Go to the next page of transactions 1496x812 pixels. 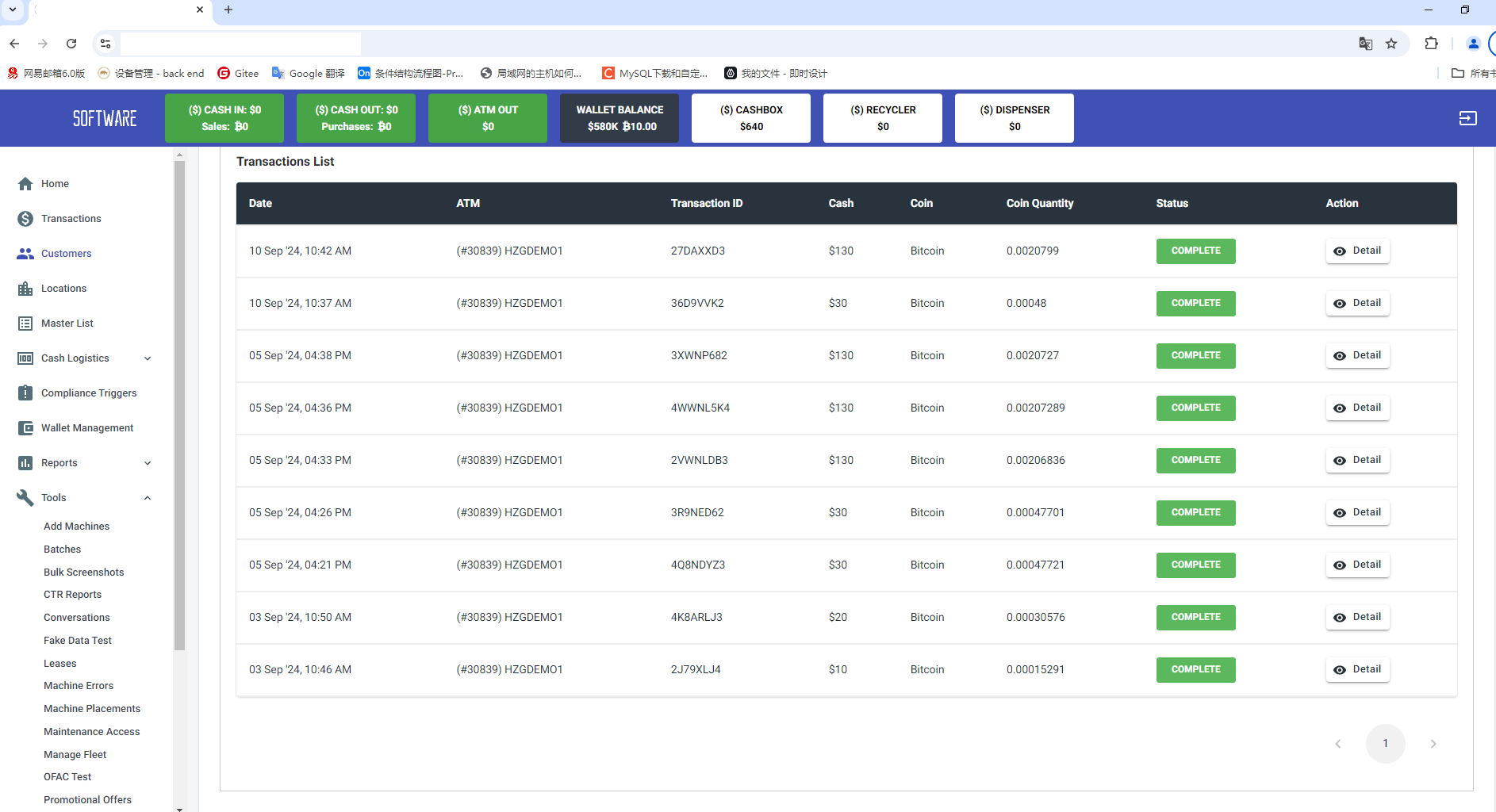(1433, 744)
